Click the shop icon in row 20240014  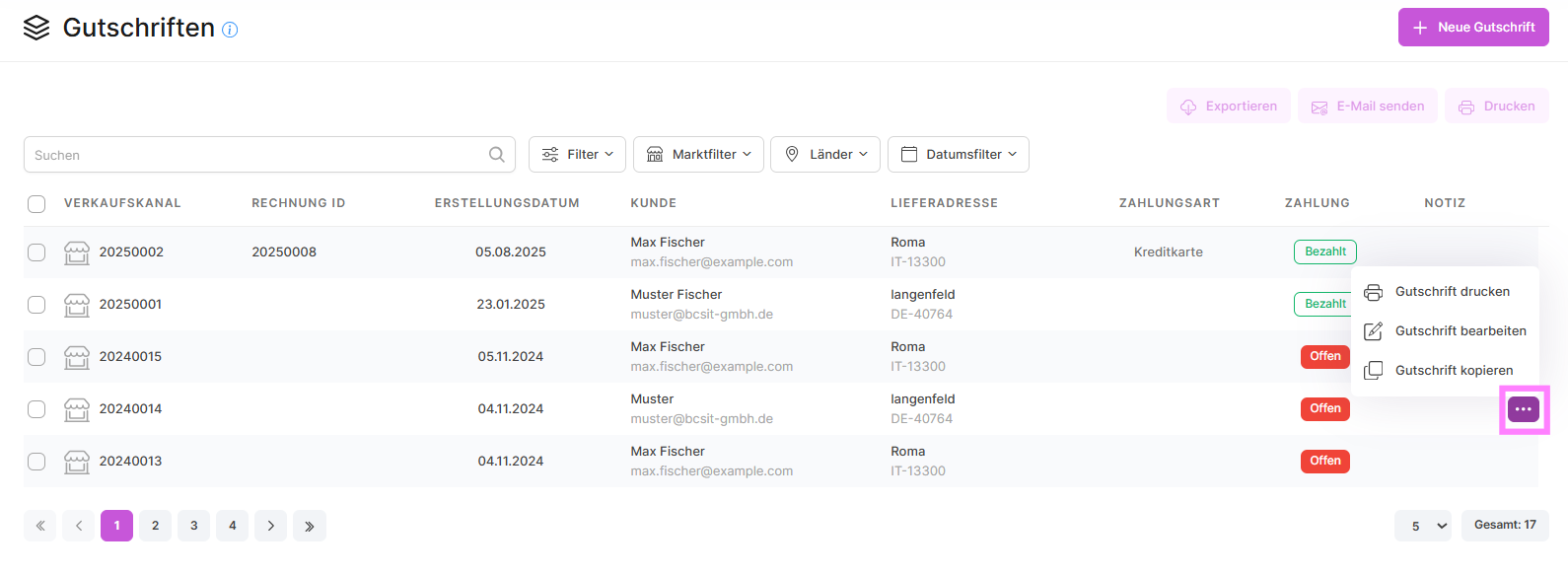click(x=77, y=409)
